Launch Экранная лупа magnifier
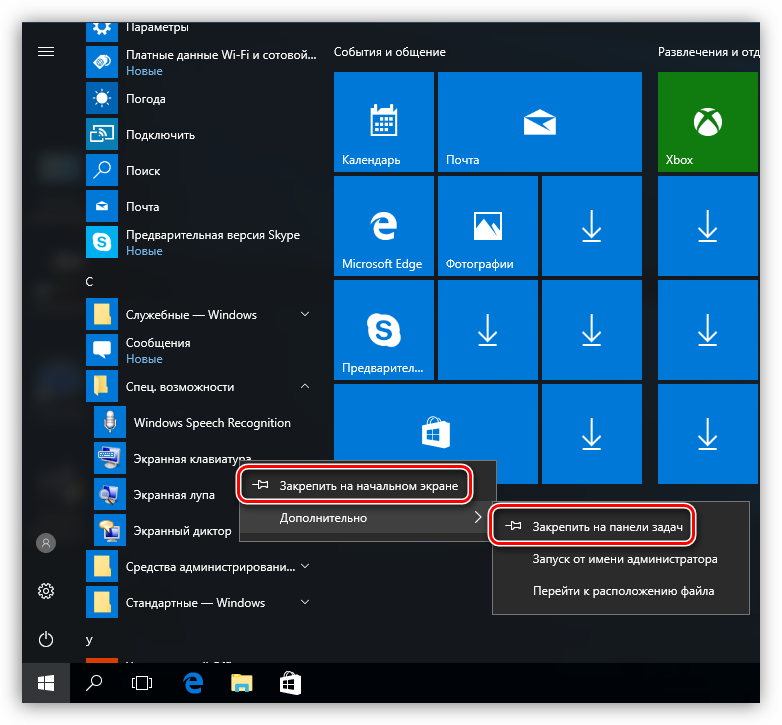This screenshot has height=725, width=782. pos(165,494)
